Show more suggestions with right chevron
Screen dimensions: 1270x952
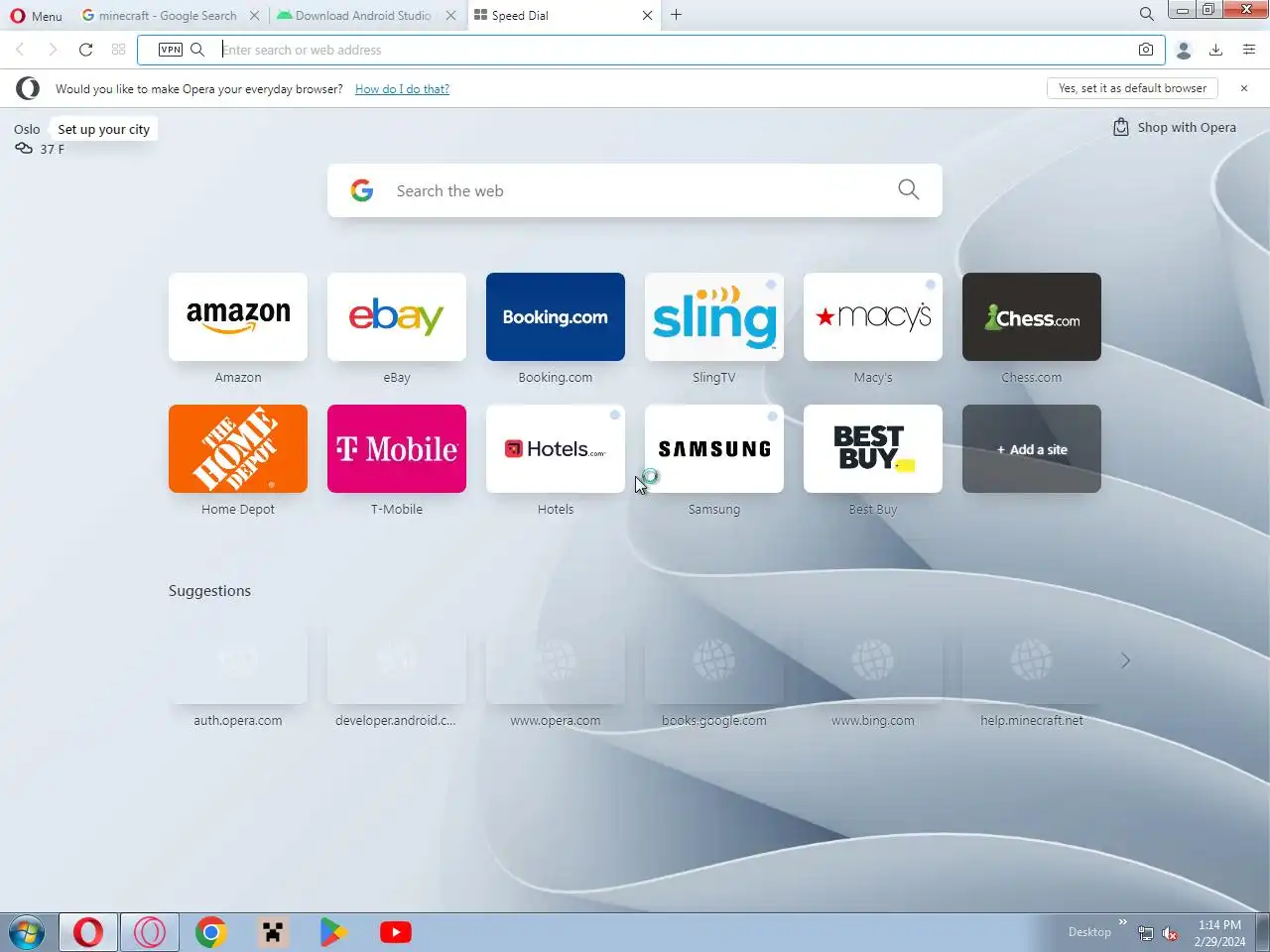click(x=1125, y=660)
